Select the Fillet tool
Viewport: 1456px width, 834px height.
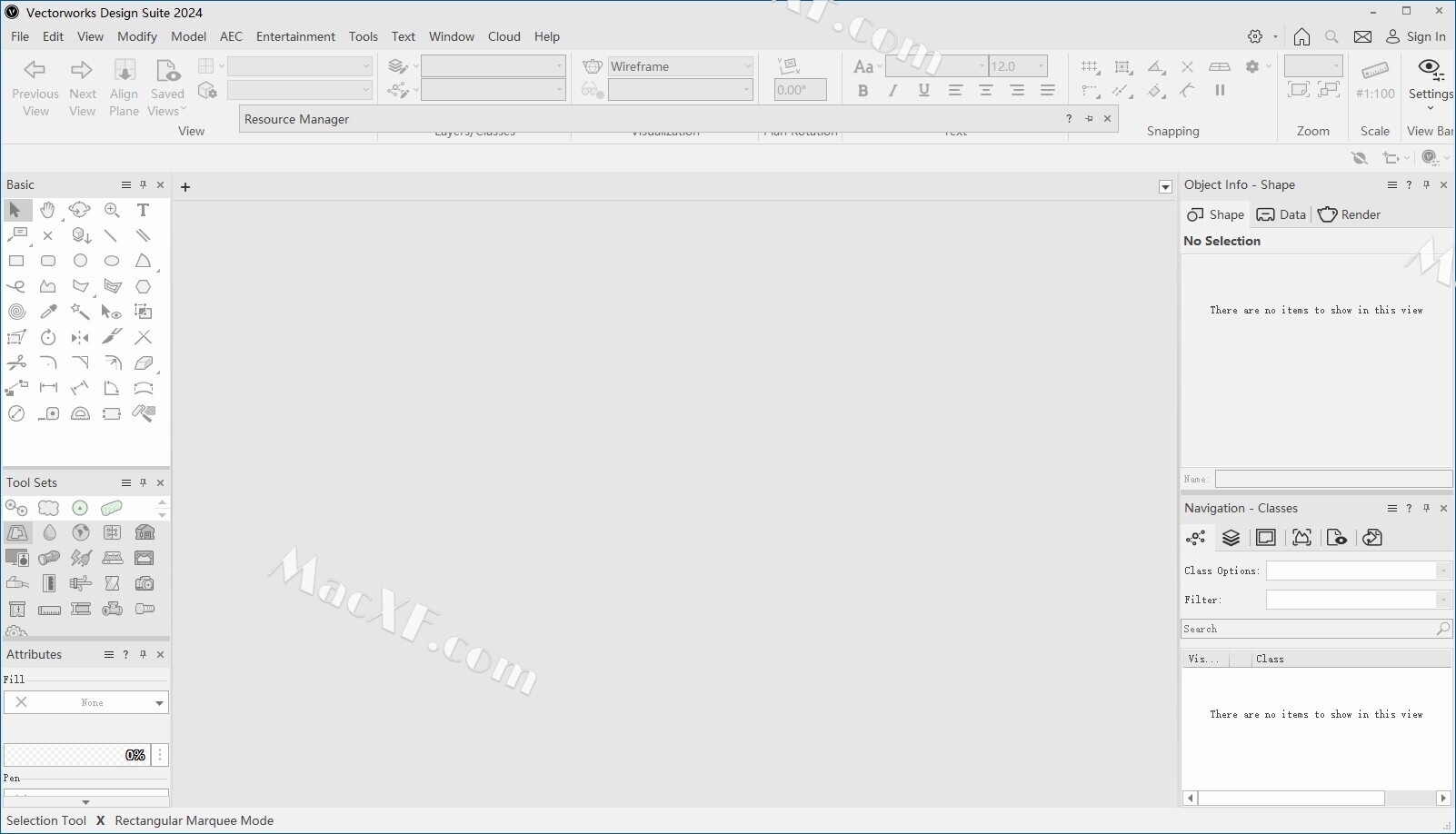coord(48,362)
